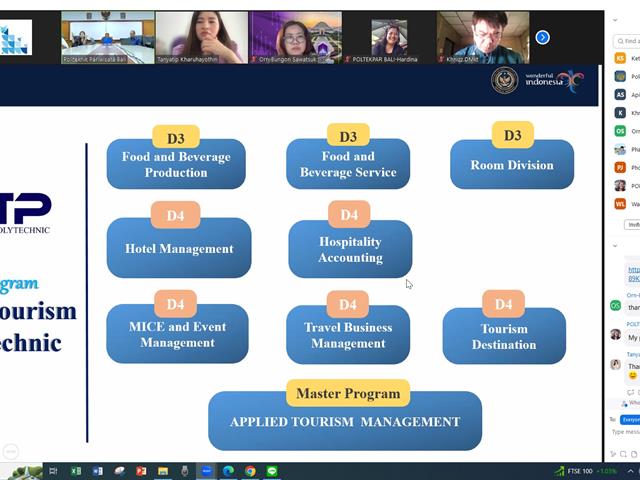640x480 pixels.
Task: Open the shared link in chat
Action: coord(634,274)
